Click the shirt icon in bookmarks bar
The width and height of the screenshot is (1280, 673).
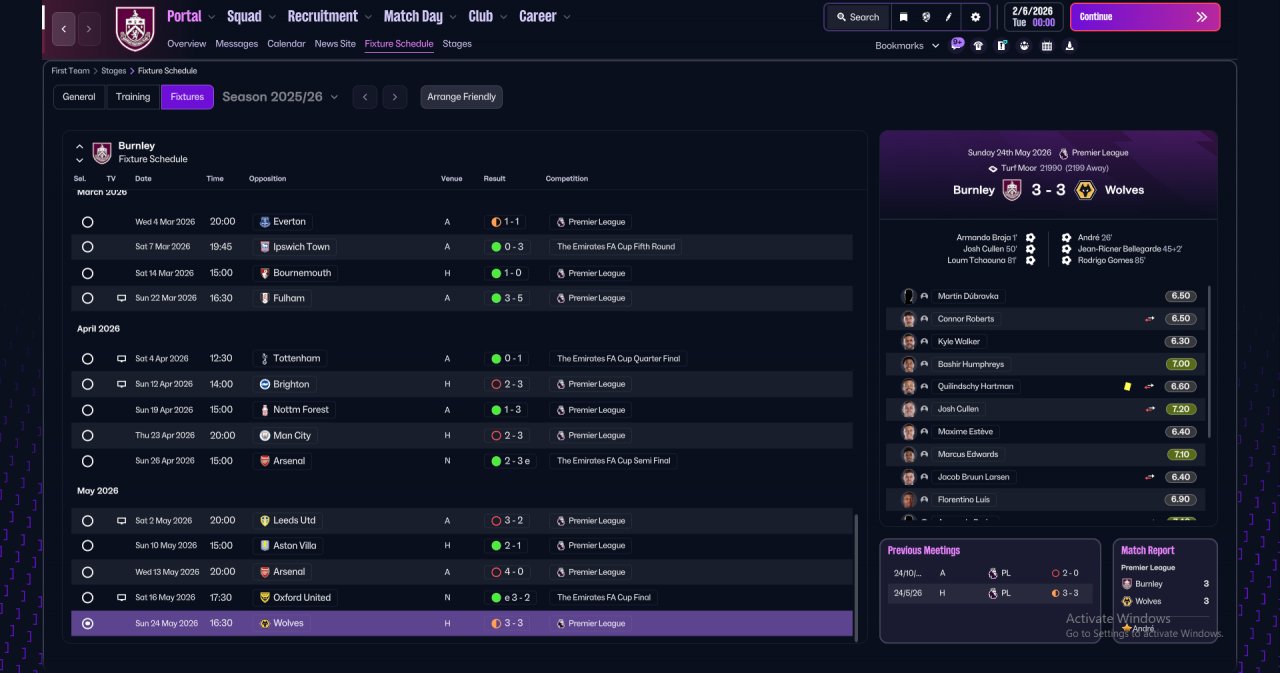click(978, 45)
